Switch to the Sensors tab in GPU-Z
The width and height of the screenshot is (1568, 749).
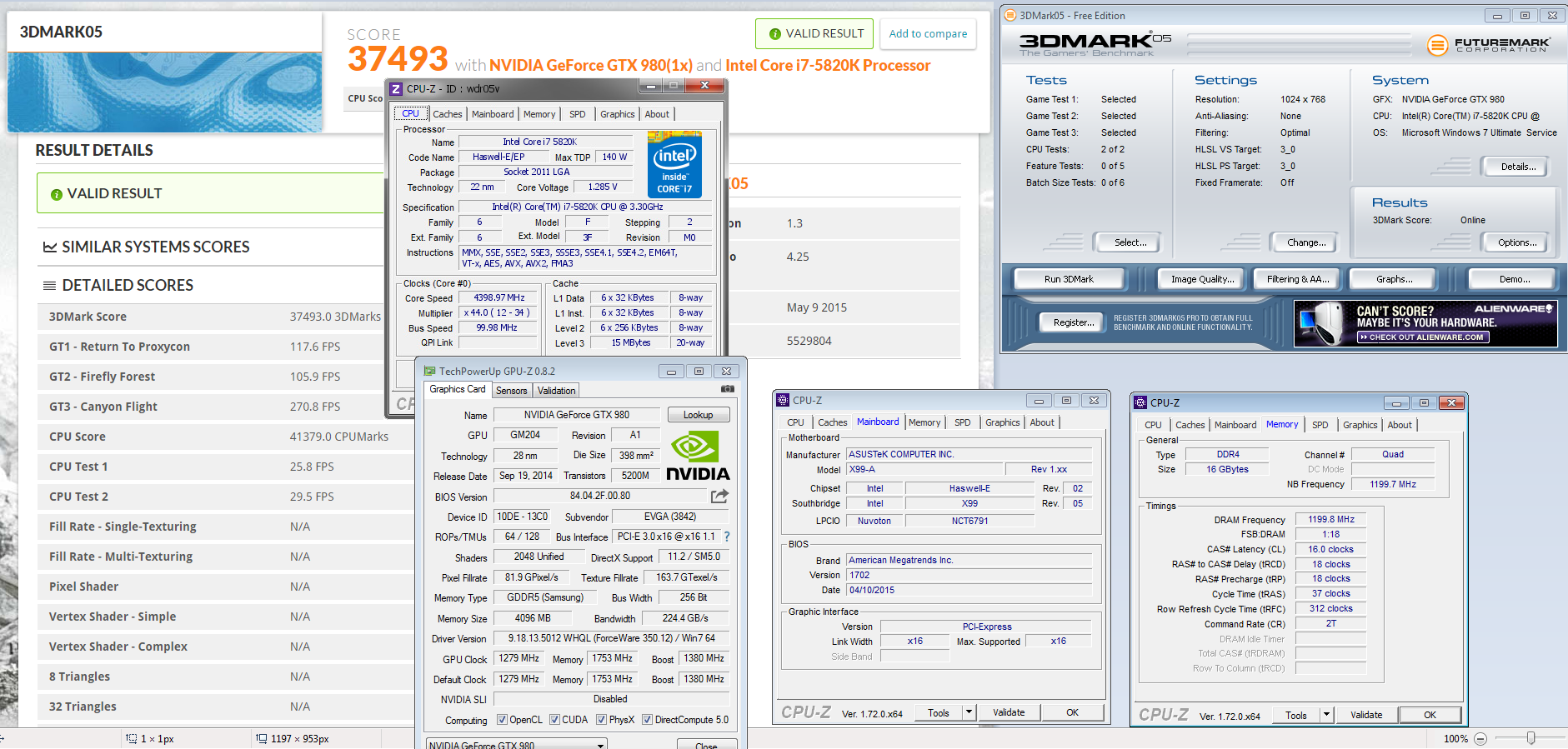[x=511, y=391]
